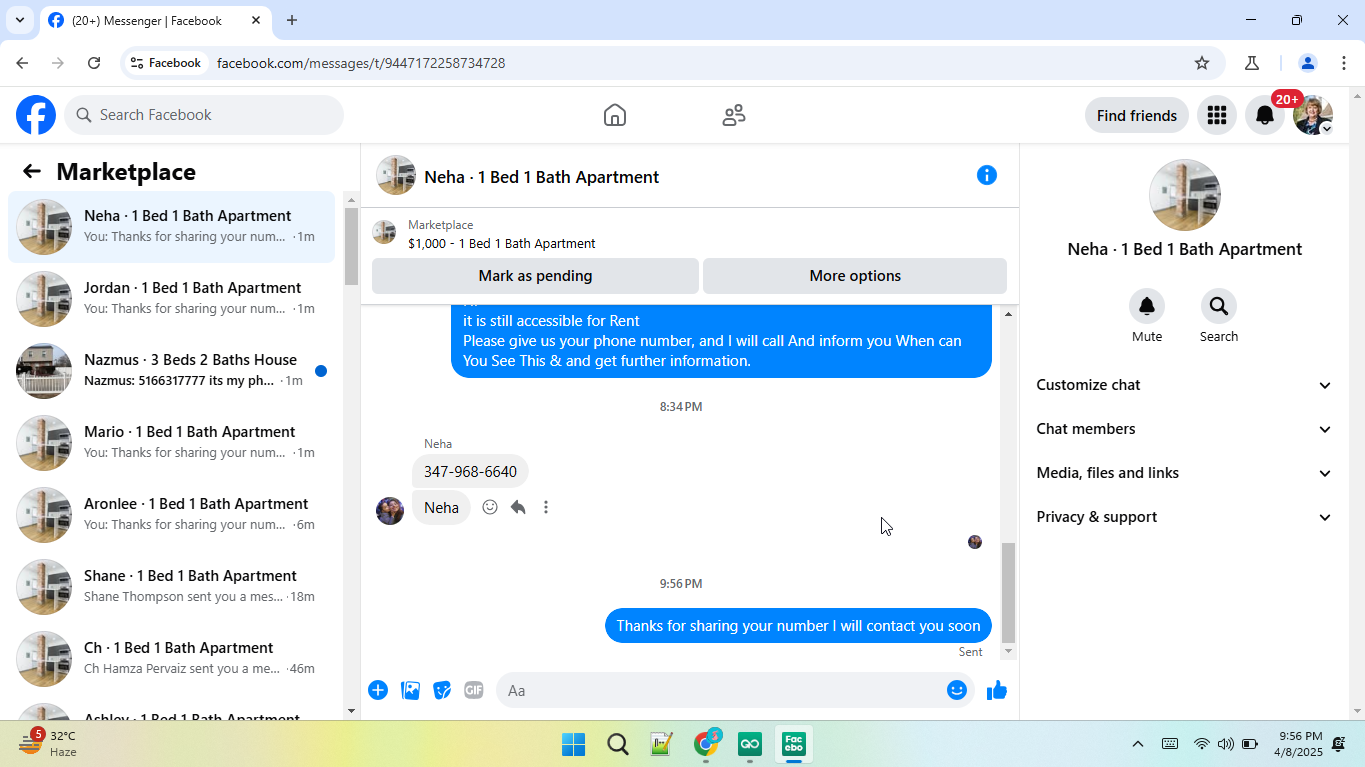Click the conversation list scrollbar thumb
Image resolution: width=1365 pixels, height=767 pixels.
[x=351, y=246]
